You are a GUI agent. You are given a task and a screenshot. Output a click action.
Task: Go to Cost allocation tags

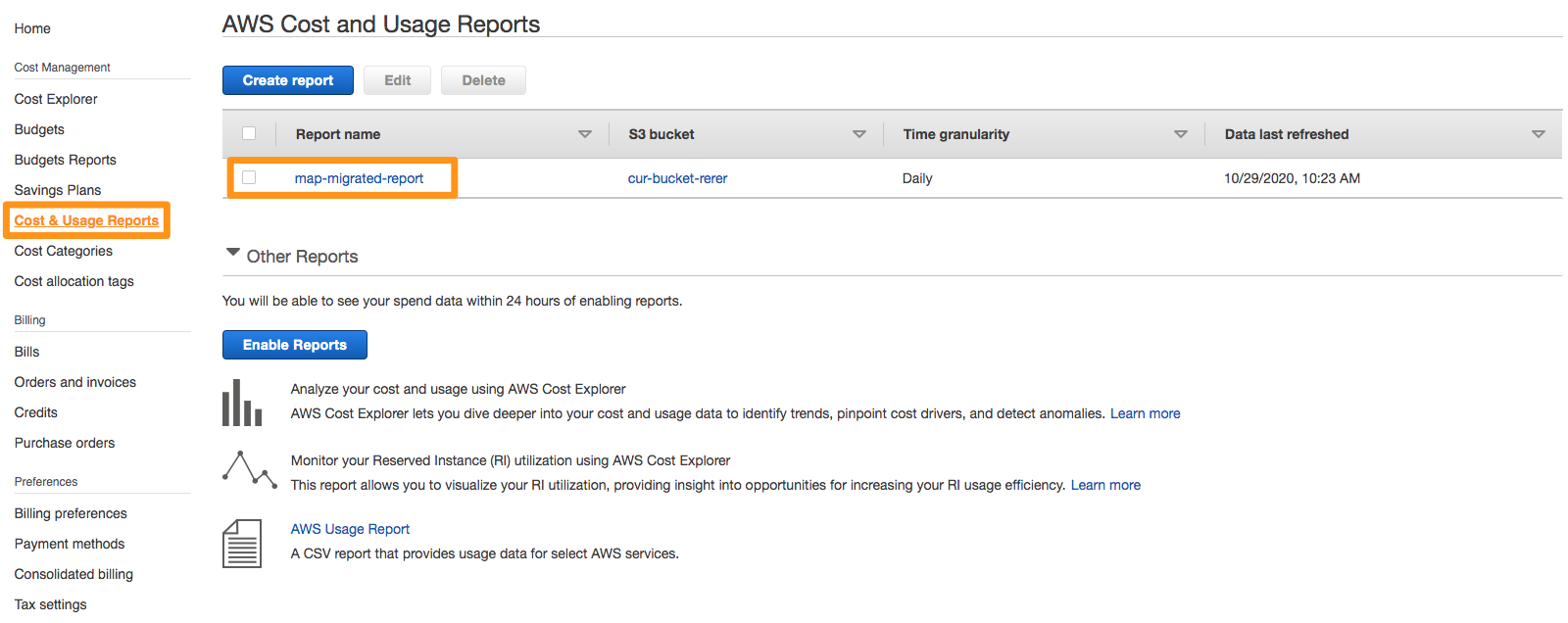tap(74, 281)
